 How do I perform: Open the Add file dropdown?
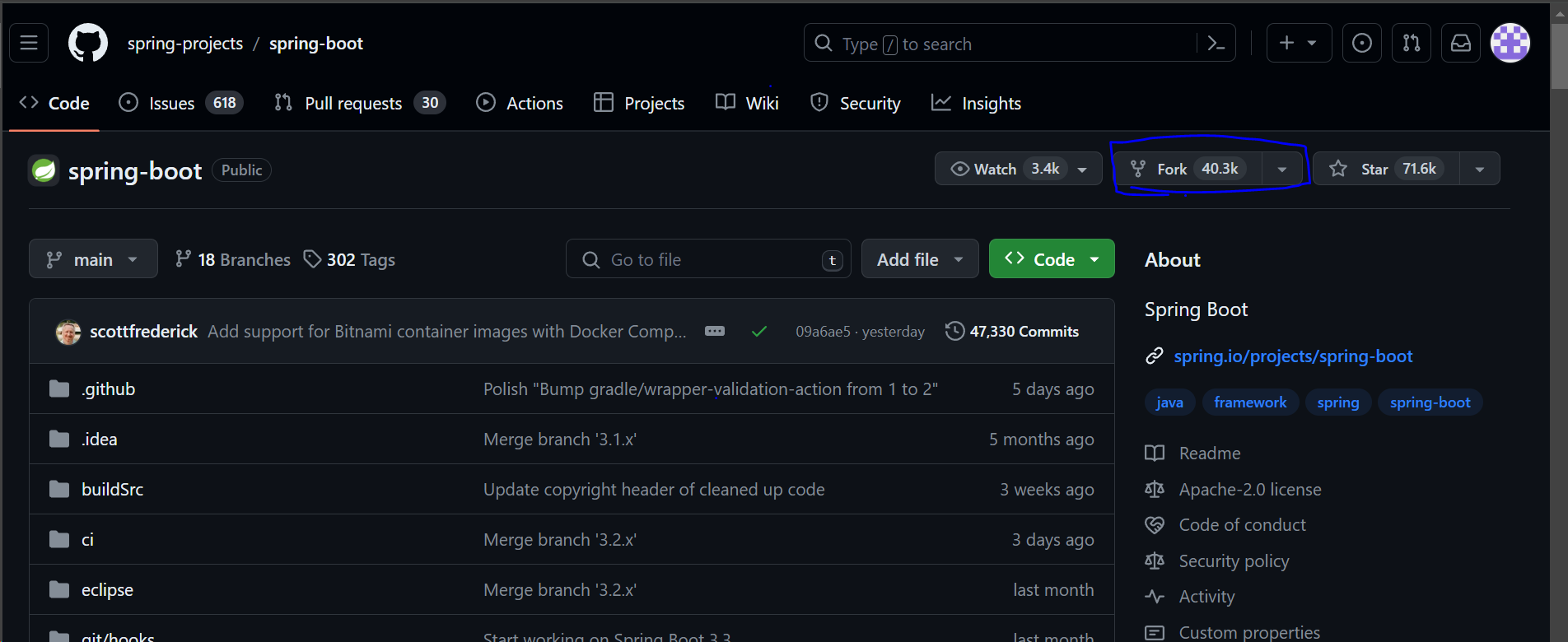point(920,258)
